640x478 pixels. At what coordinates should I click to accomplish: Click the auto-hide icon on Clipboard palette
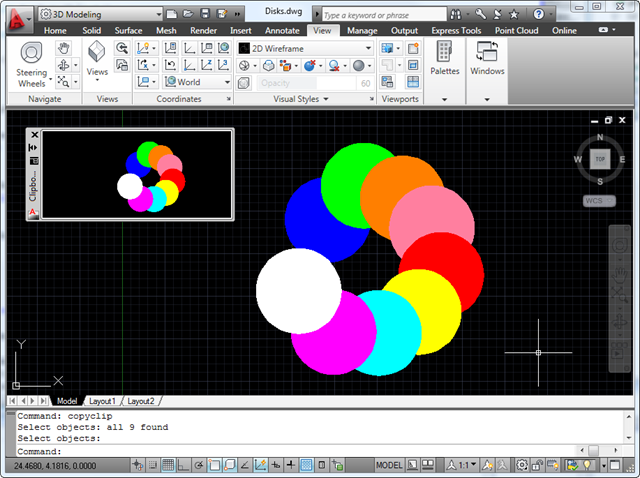(33, 147)
